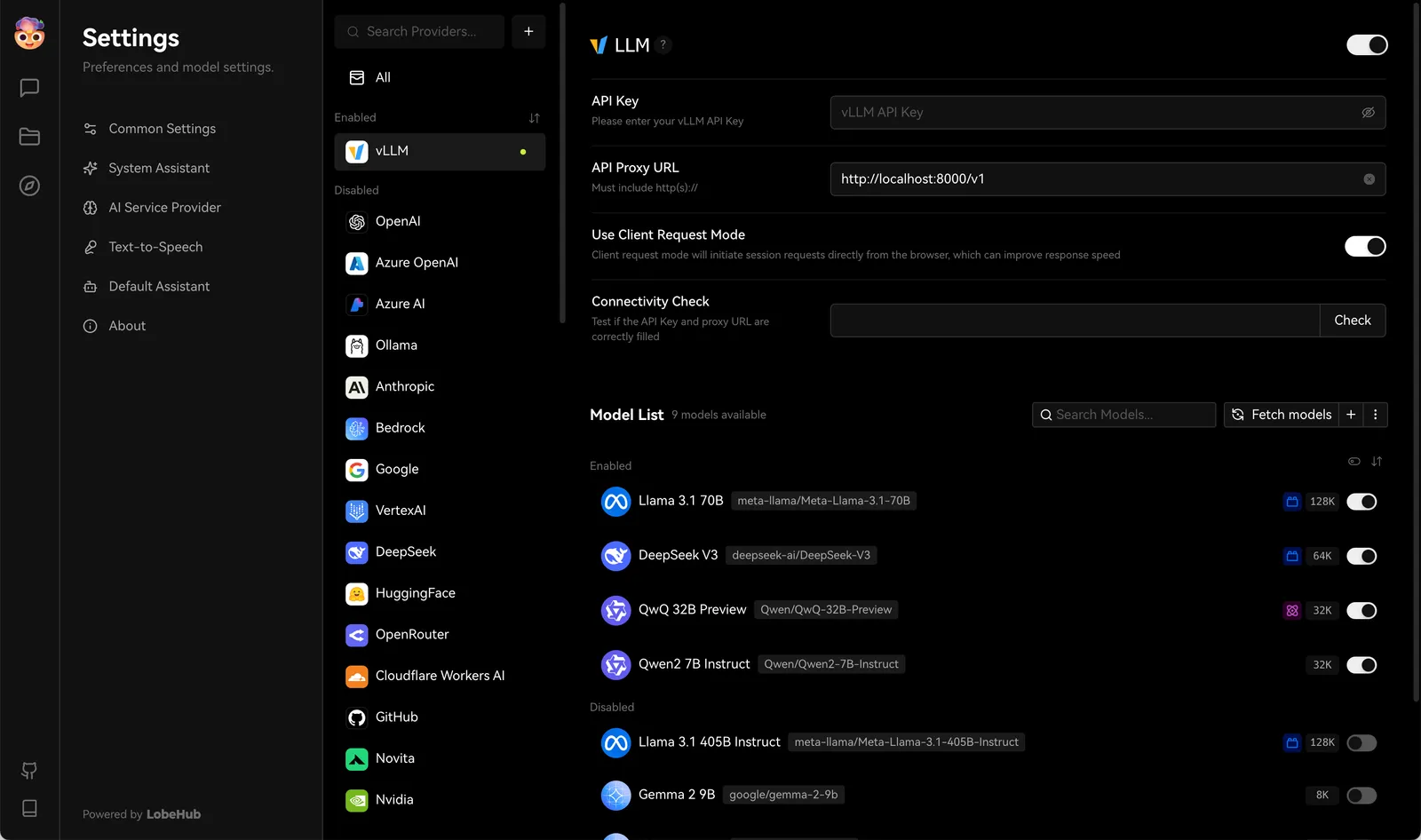Image resolution: width=1421 pixels, height=840 pixels.
Task: Disable the DeepSeek V3 model toggle
Action: coord(1361,556)
